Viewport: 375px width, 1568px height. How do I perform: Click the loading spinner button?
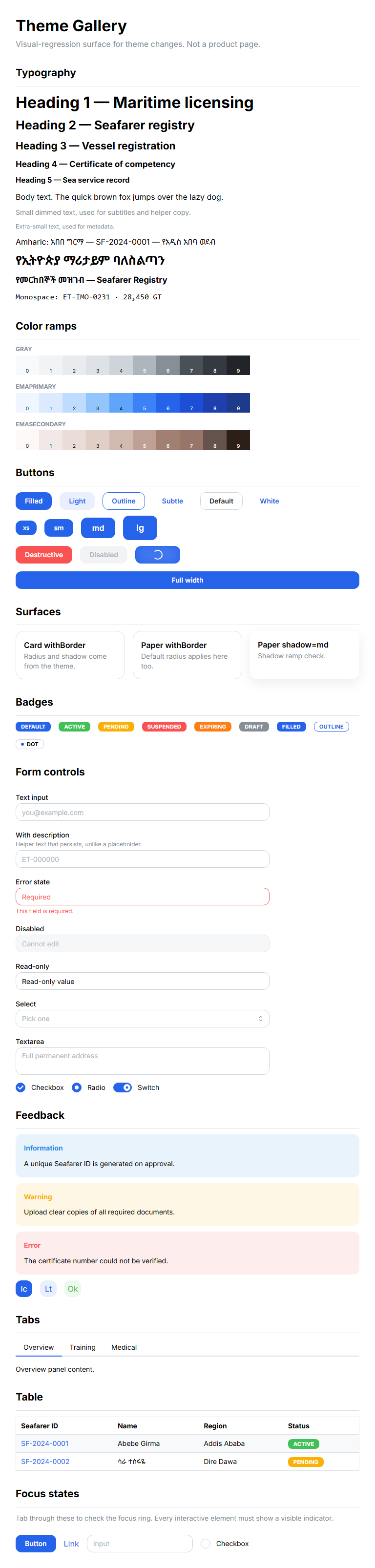[x=158, y=555]
